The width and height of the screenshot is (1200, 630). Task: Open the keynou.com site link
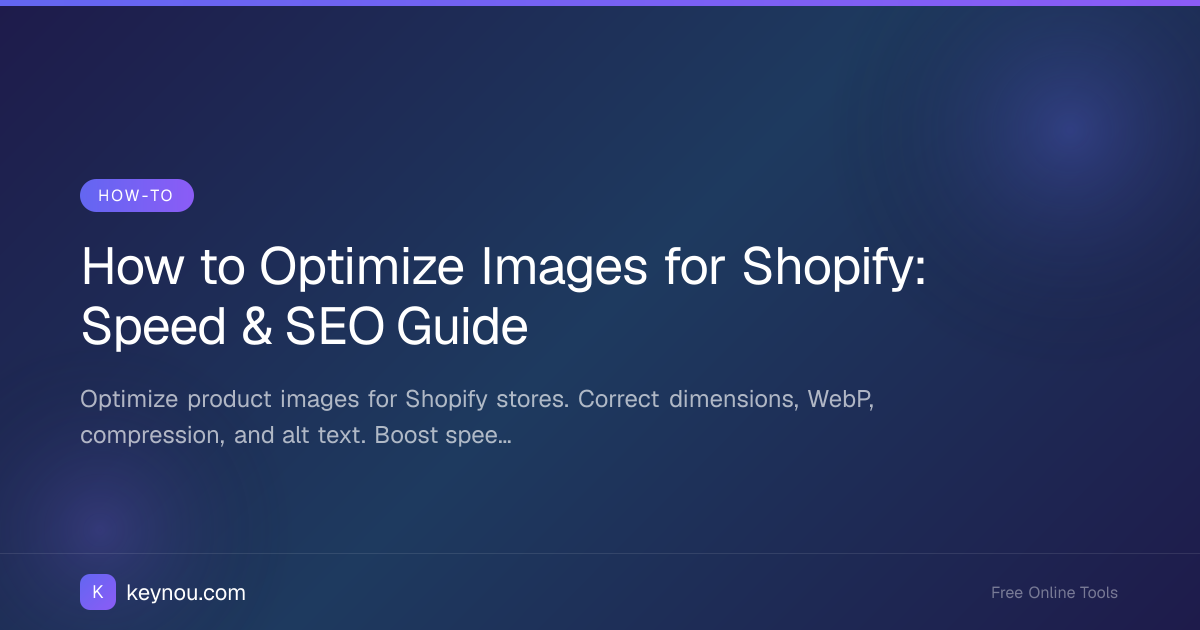(186, 593)
